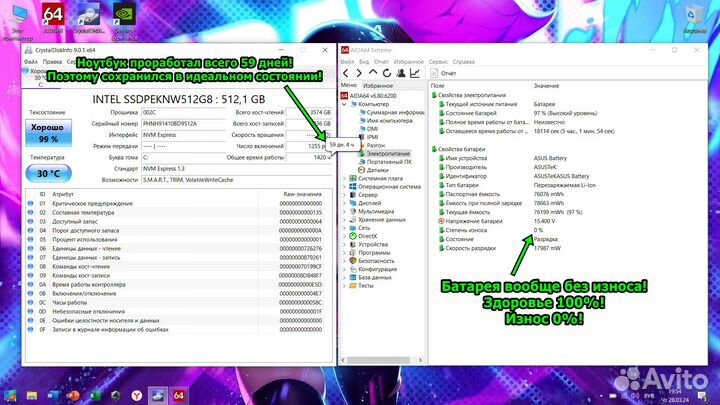720x405 pixels.
Task: Select attribute row 05 Процент использования
Action: click(x=178, y=240)
